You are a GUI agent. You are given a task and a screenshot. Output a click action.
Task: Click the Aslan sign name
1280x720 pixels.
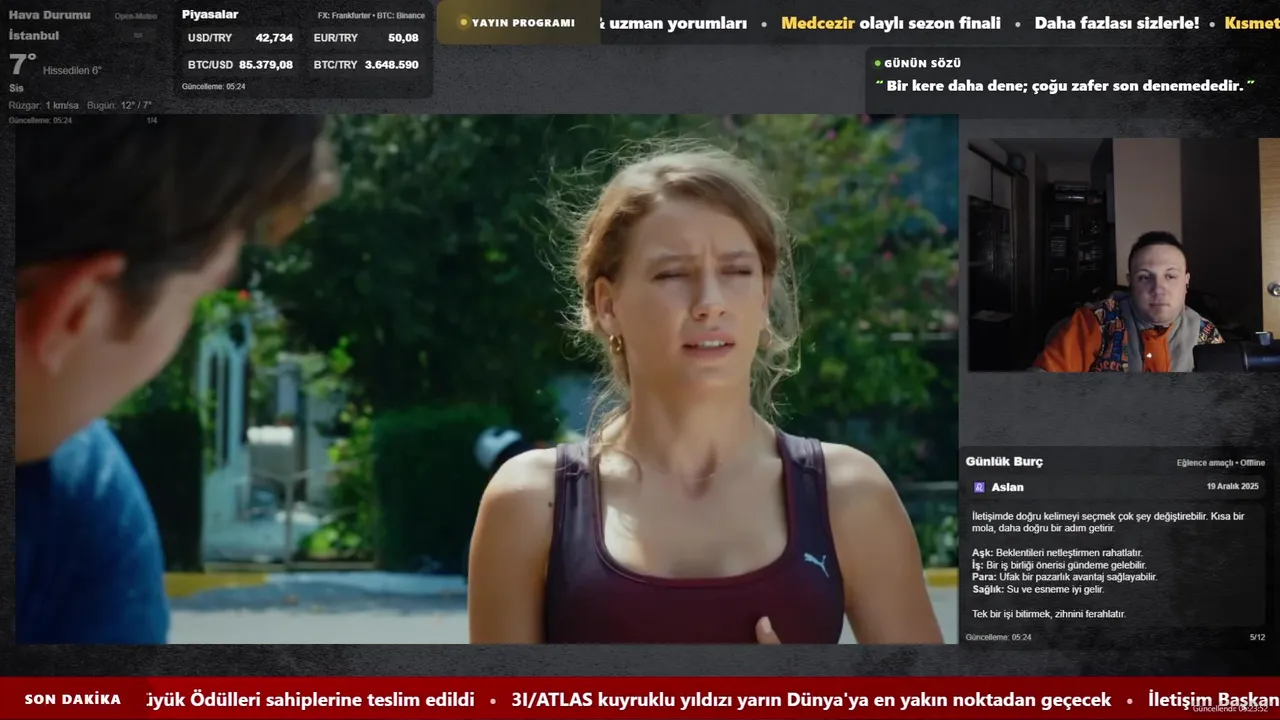[1007, 487]
